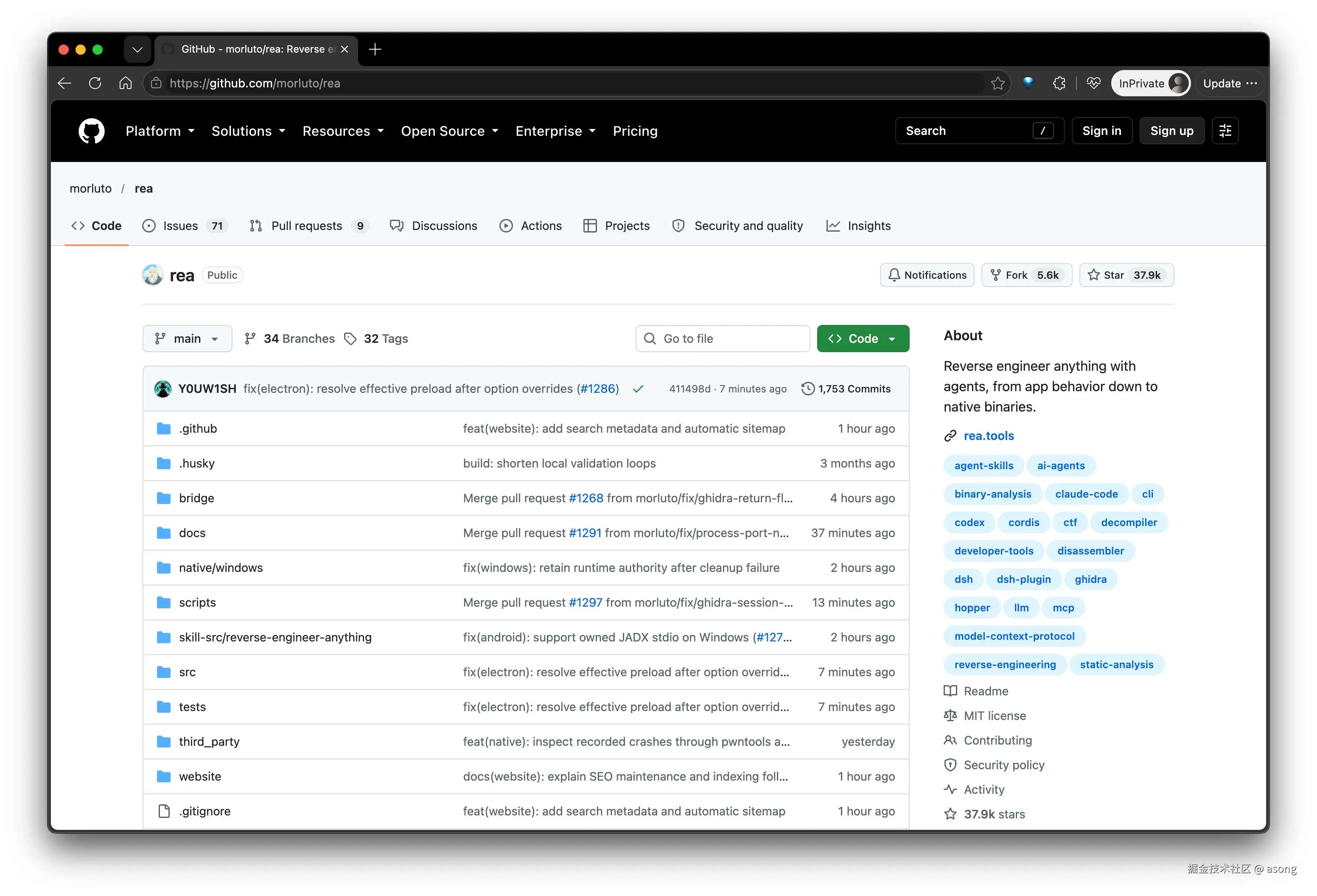Screen dimensions: 1317x896
Task: Open a new browser tab
Action: (375, 49)
